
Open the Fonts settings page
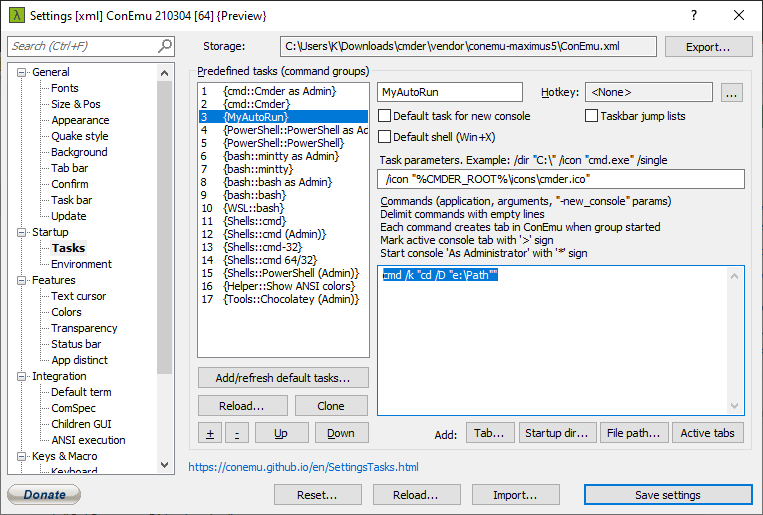[x=65, y=88]
